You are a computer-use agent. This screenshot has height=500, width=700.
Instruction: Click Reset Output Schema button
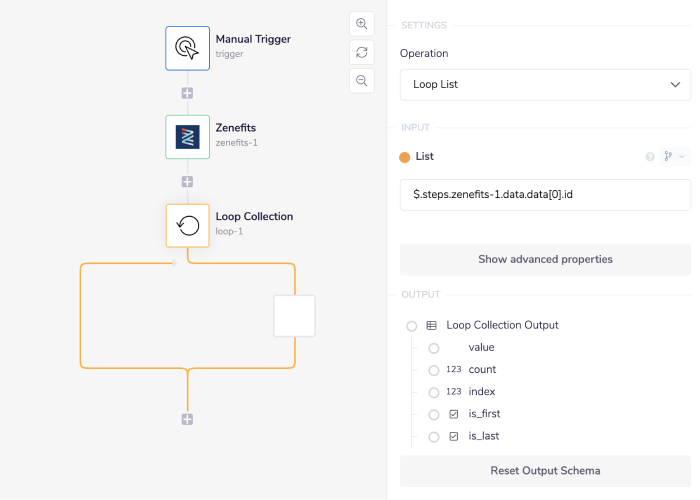[545, 471]
